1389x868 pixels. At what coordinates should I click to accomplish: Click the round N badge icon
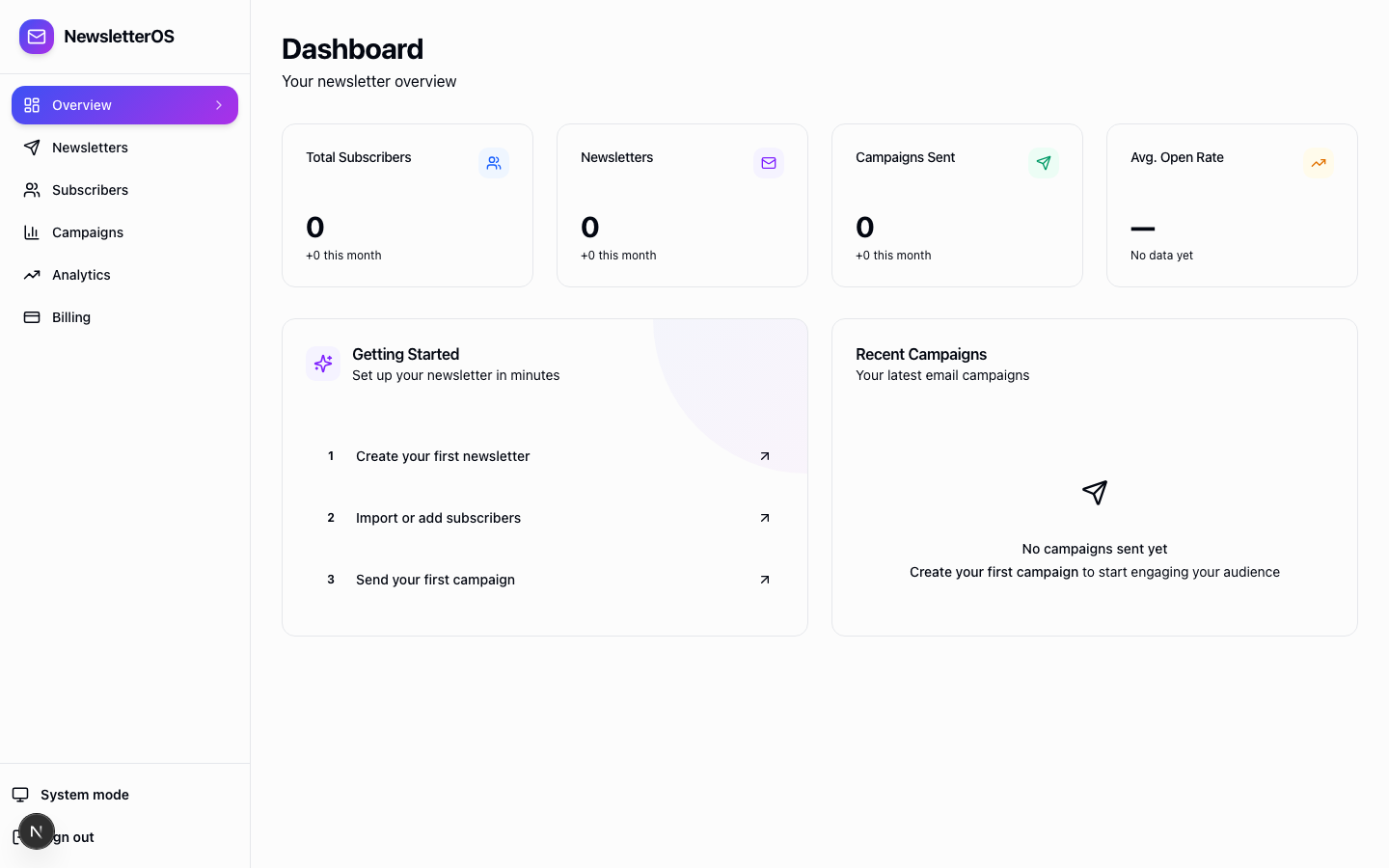click(x=37, y=831)
